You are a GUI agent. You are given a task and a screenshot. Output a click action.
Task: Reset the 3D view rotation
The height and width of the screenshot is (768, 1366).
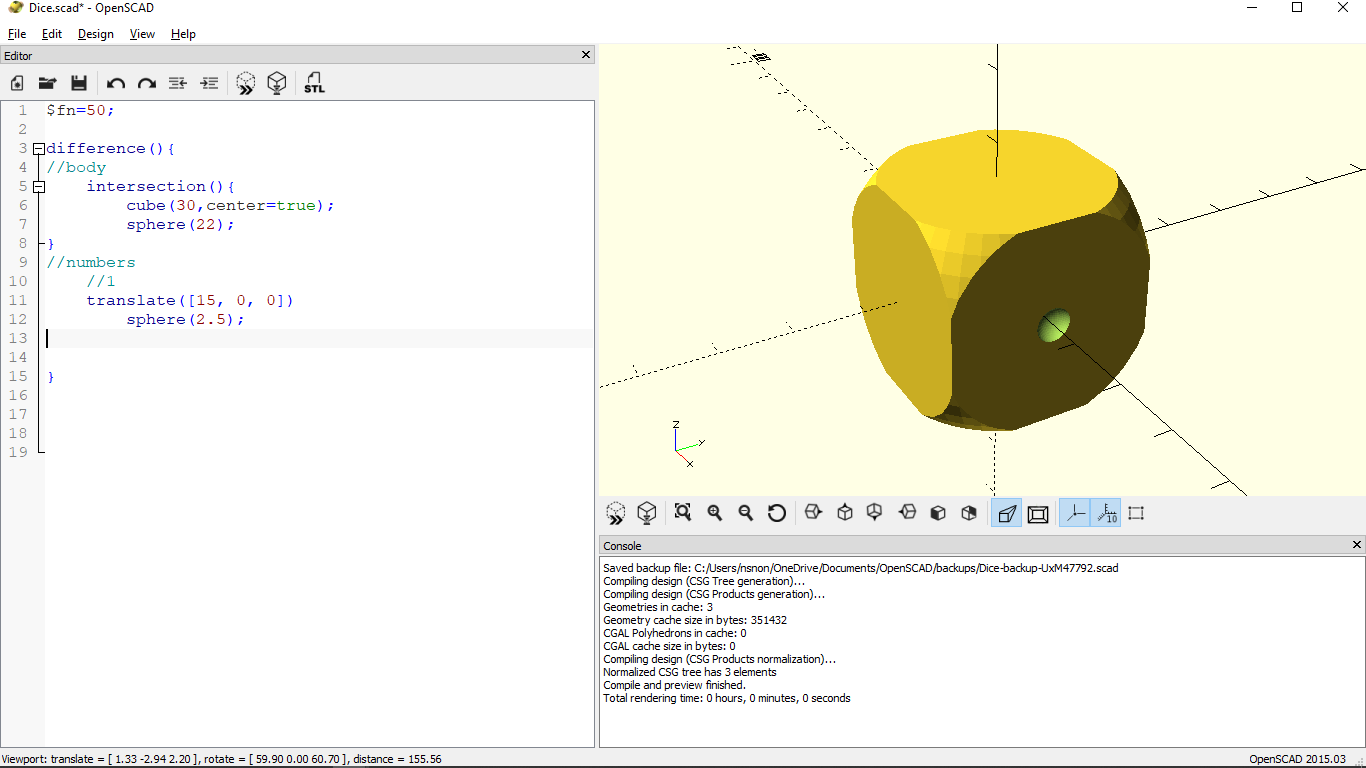click(x=777, y=513)
